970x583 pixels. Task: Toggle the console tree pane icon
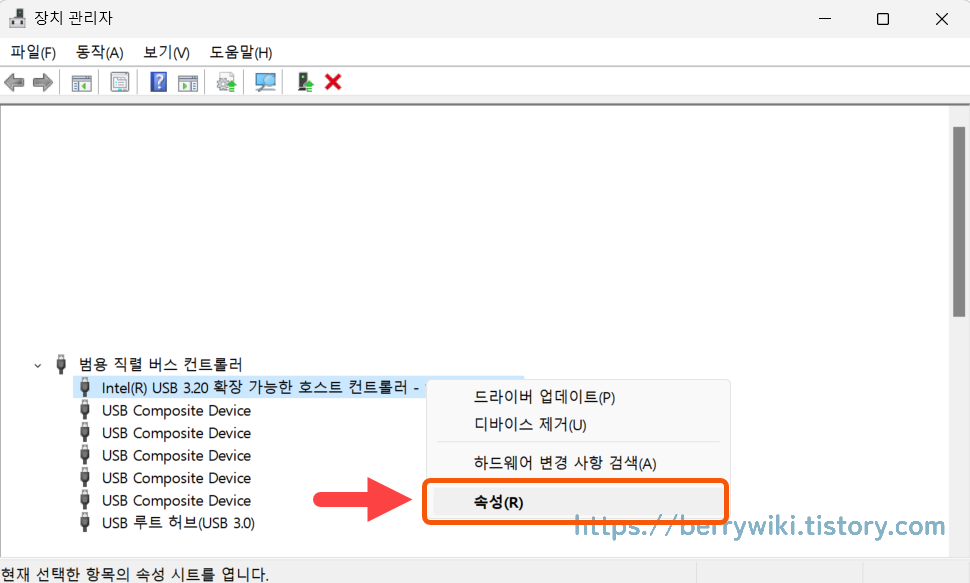[81, 81]
